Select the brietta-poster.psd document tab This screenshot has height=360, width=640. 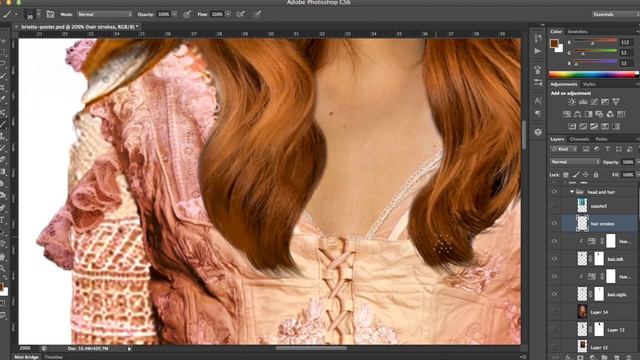(80, 27)
